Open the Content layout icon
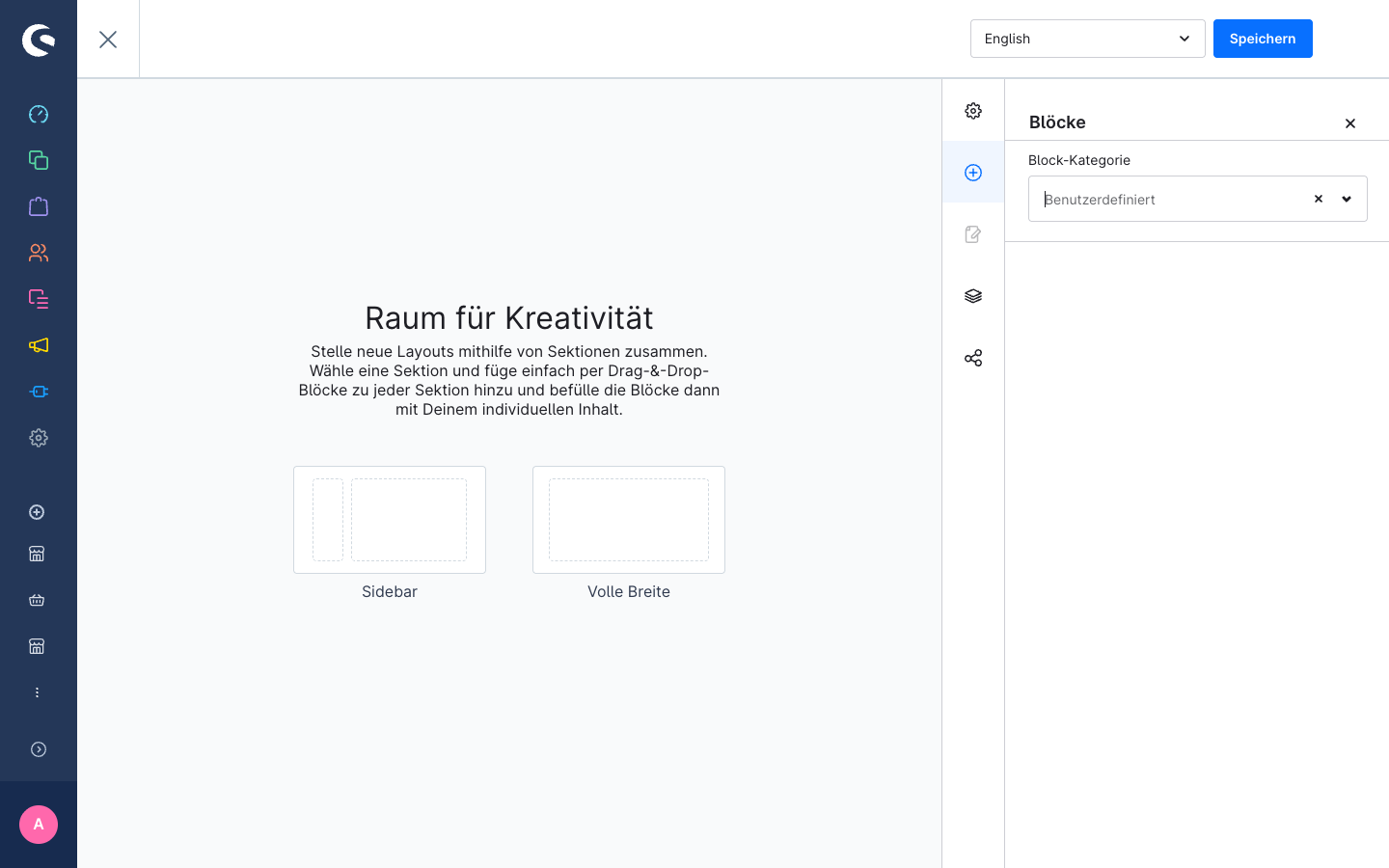The width and height of the screenshot is (1389, 868). tap(39, 299)
